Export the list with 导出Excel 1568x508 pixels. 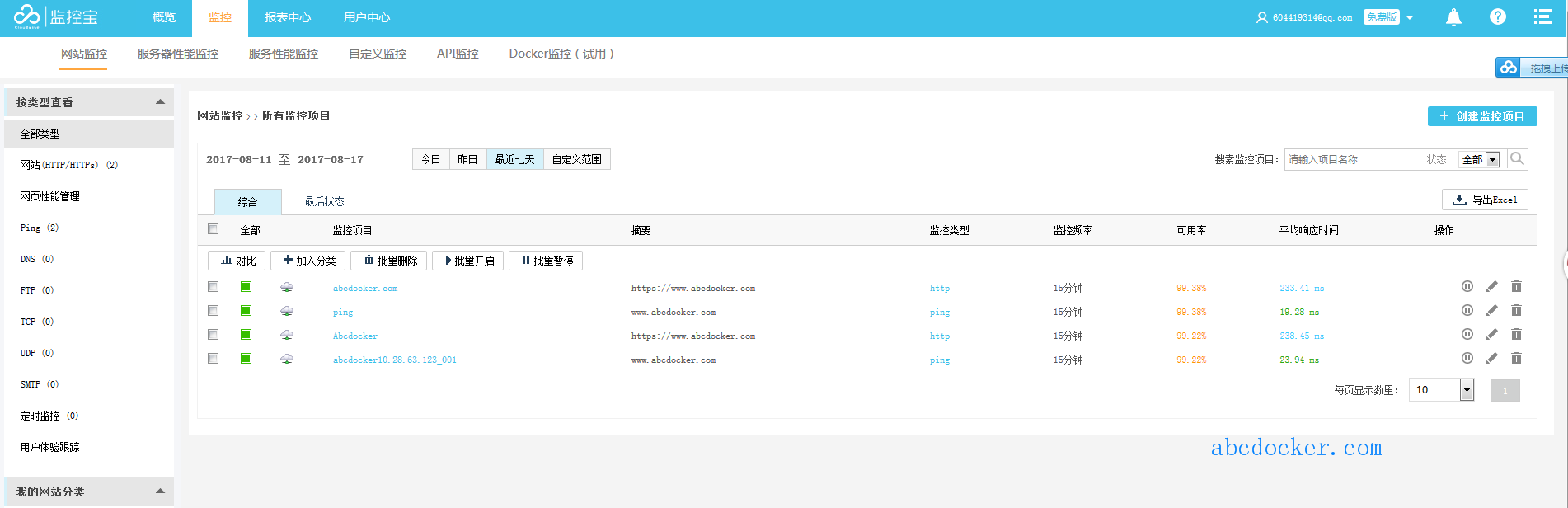tap(1484, 200)
